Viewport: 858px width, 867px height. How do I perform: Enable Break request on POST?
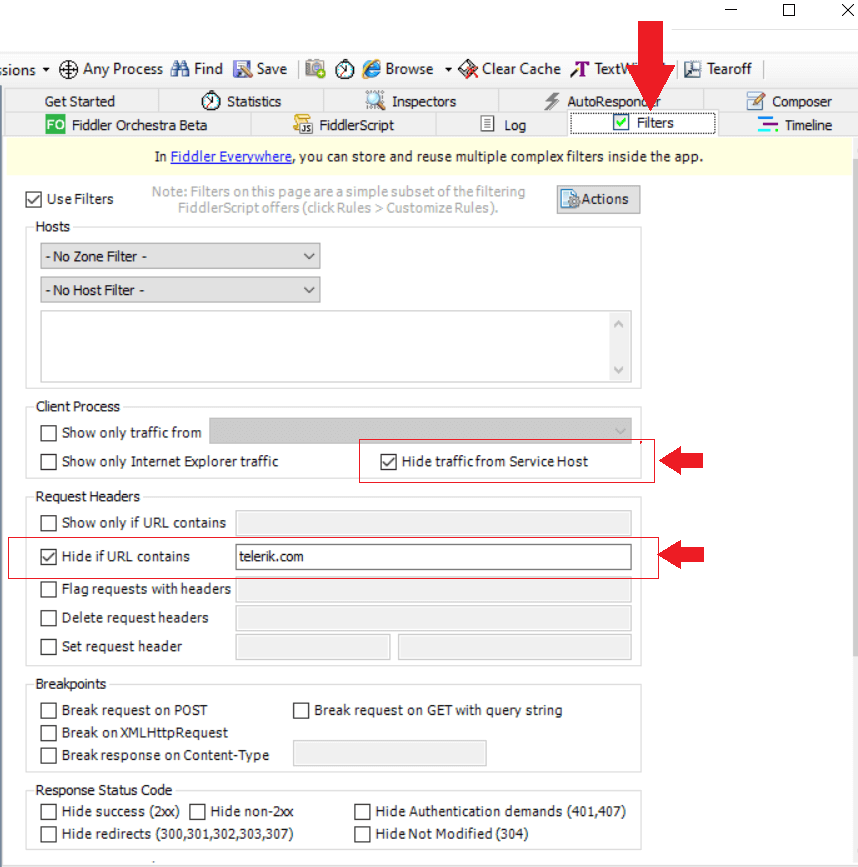[x=47, y=710]
